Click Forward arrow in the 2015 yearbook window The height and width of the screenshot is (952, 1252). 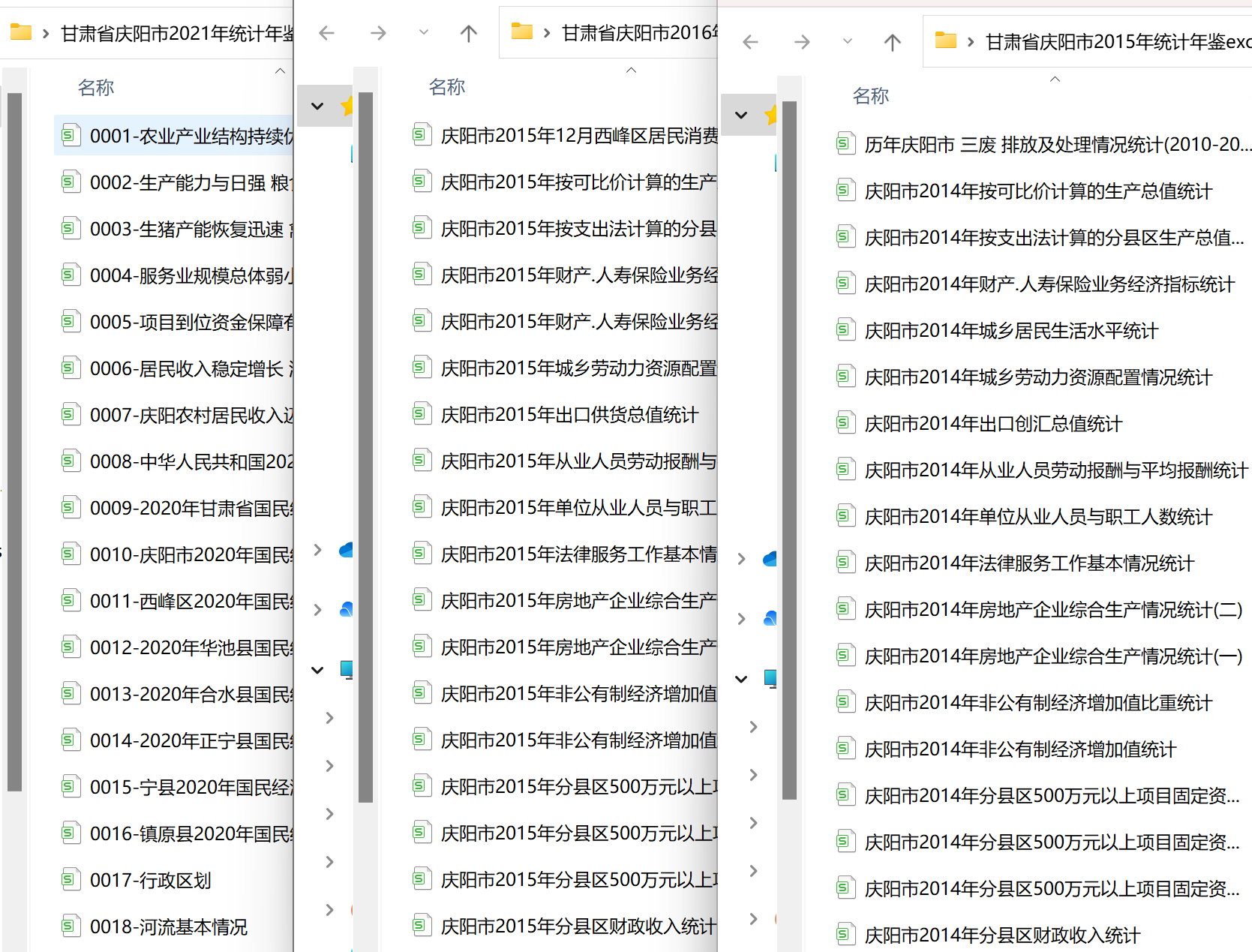click(802, 42)
